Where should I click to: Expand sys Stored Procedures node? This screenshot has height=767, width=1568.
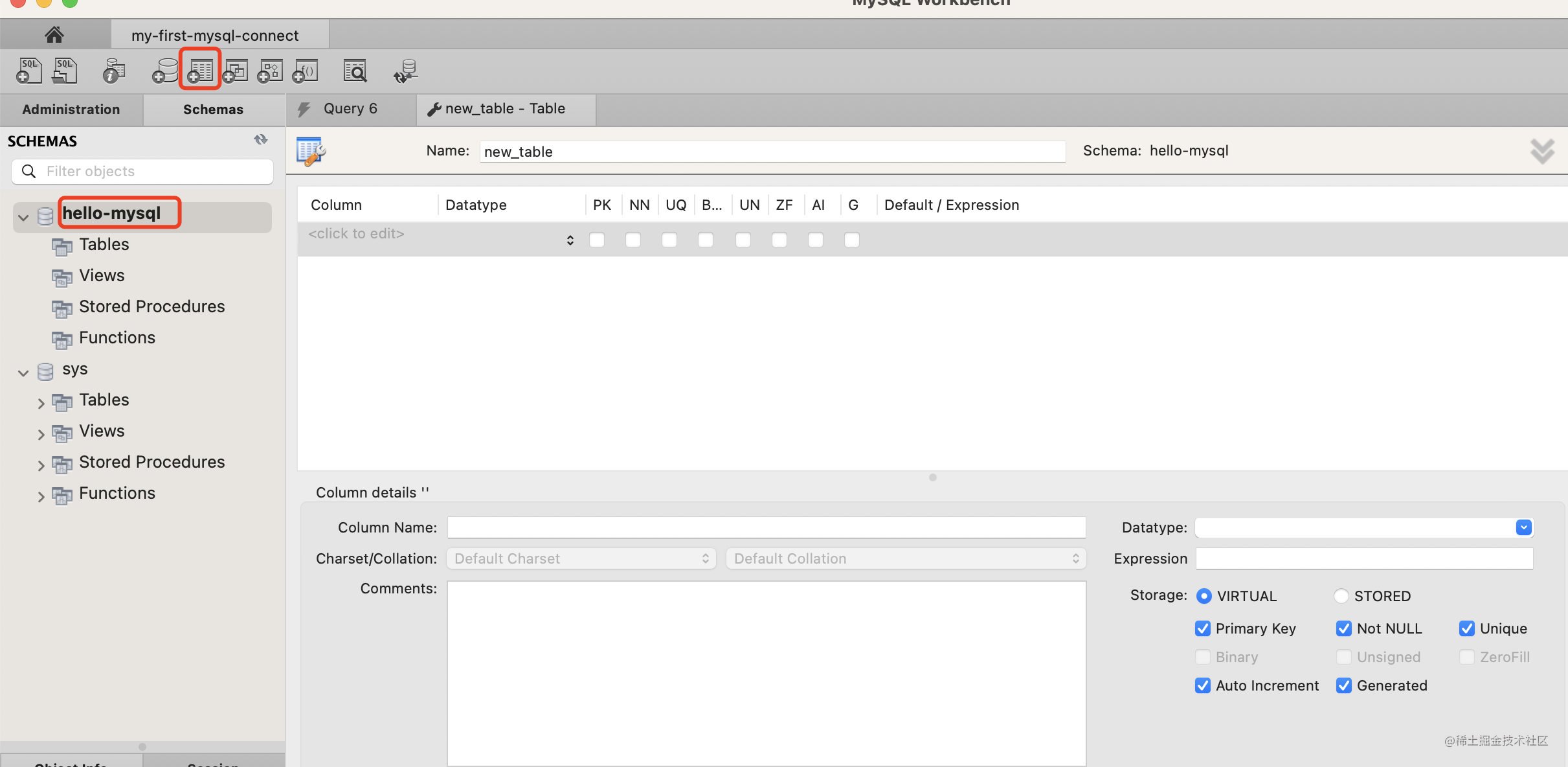tap(41, 465)
